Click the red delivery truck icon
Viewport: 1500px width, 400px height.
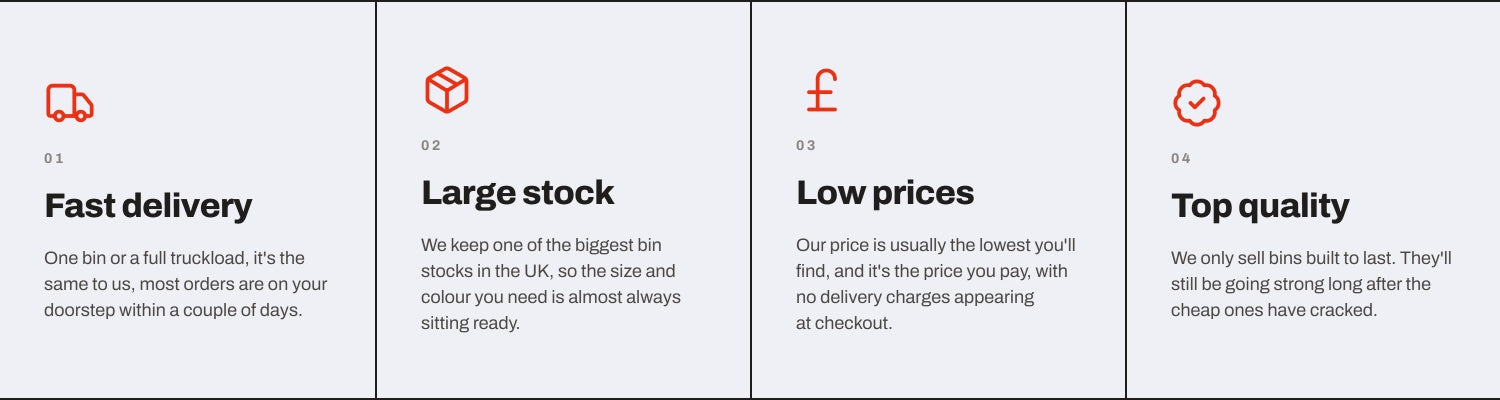(70, 103)
